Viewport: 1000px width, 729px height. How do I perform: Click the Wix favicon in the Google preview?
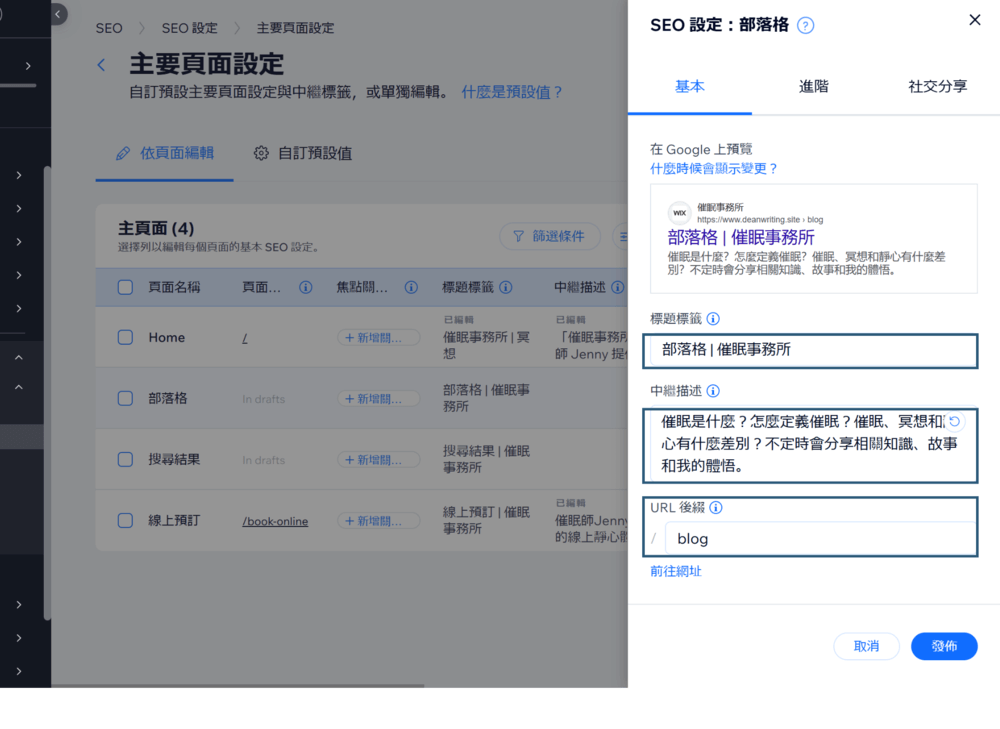(x=679, y=213)
